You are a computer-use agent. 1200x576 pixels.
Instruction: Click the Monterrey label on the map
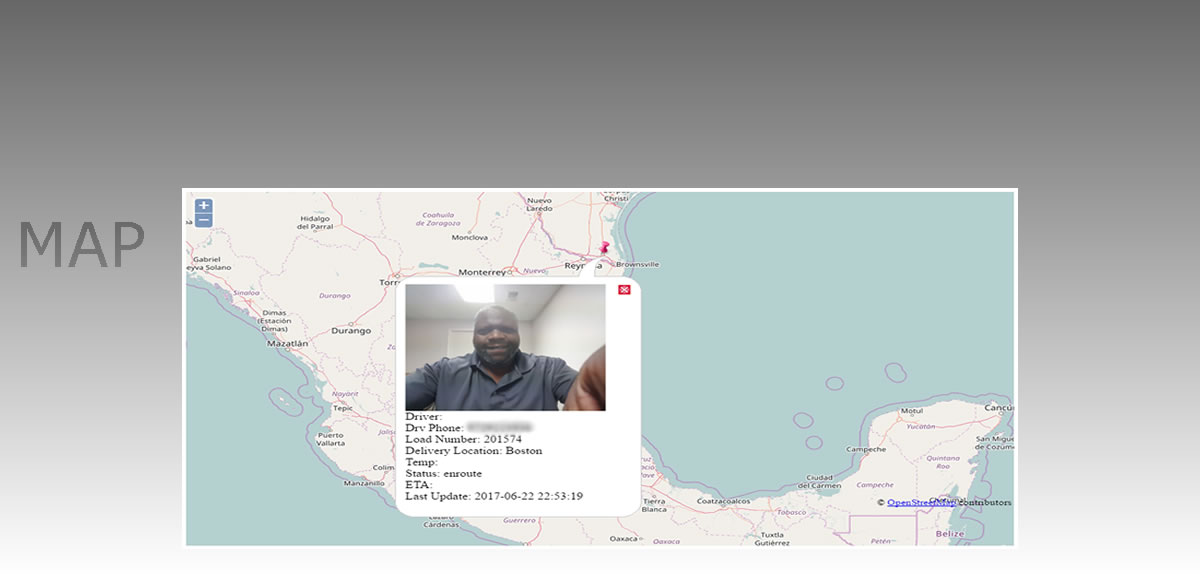(x=484, y=272)
